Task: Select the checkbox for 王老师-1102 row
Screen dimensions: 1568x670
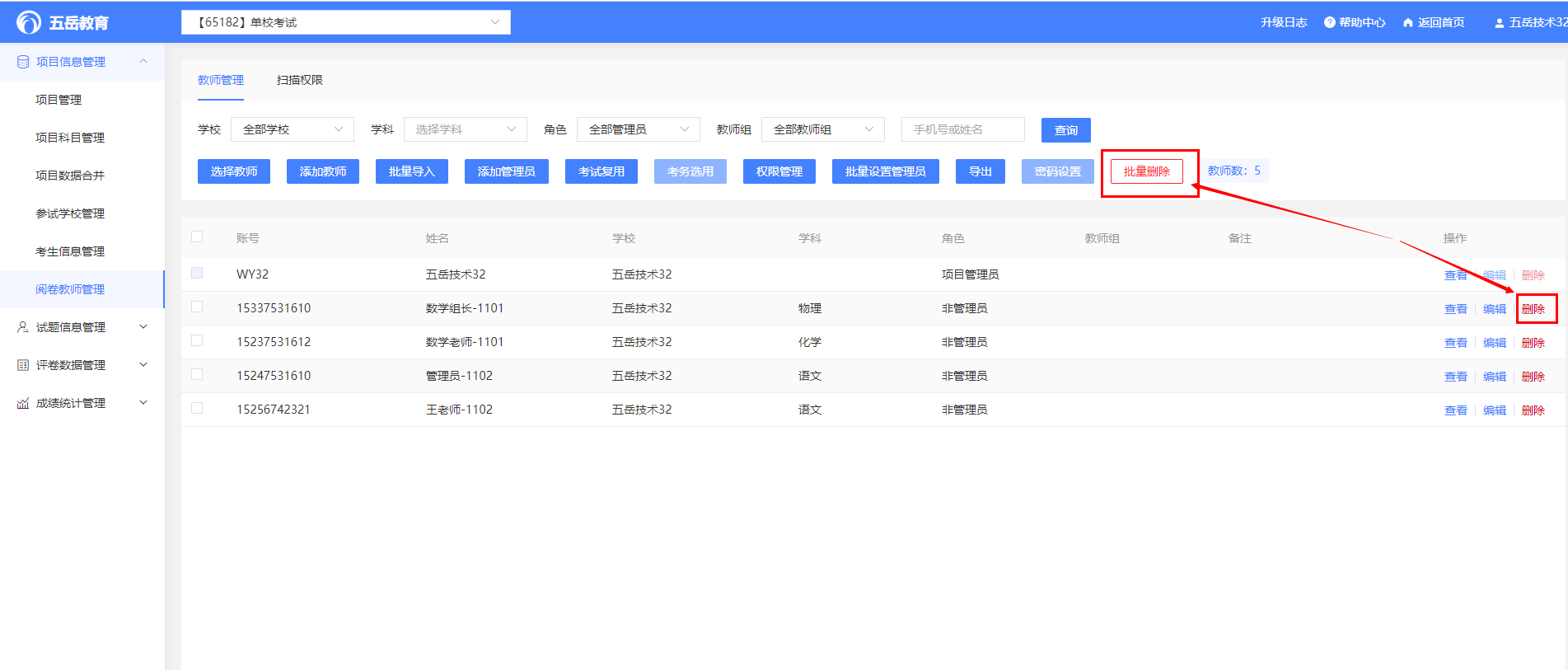Action: coord(197,408)
